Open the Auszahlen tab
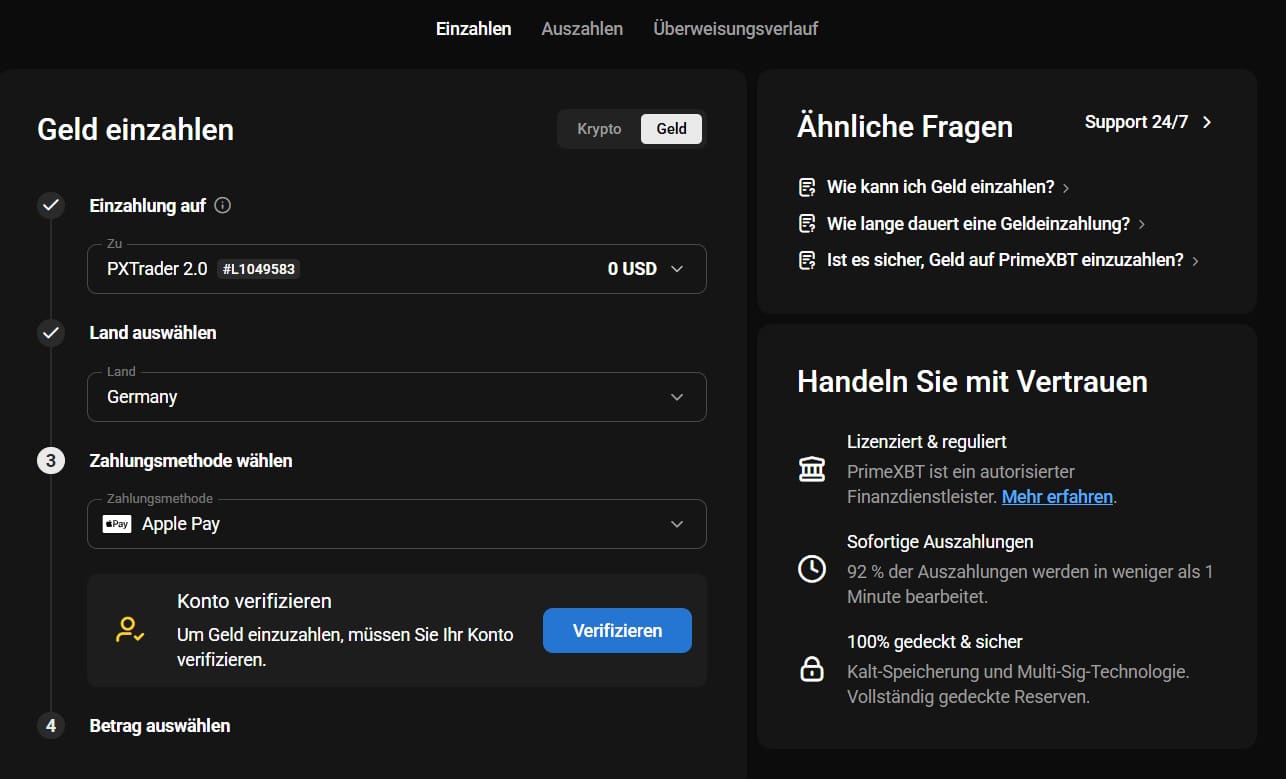Image resolution: width=1286 pixels, height=779 pixels. pos(582,29)
